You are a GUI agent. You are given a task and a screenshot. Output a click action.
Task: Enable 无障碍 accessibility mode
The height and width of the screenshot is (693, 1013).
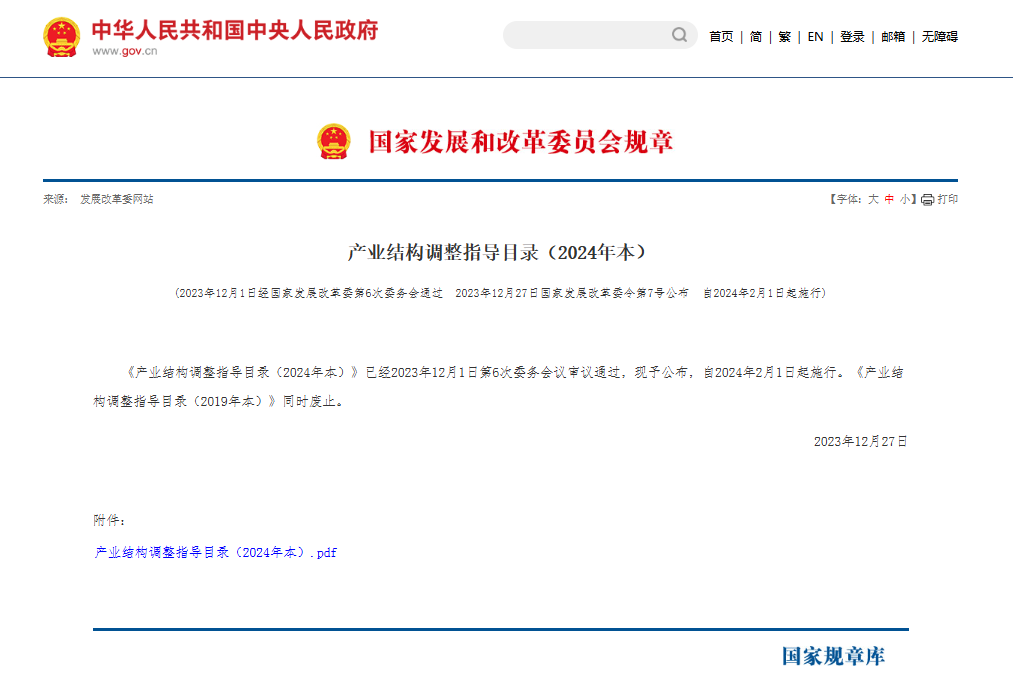(939, 36)
